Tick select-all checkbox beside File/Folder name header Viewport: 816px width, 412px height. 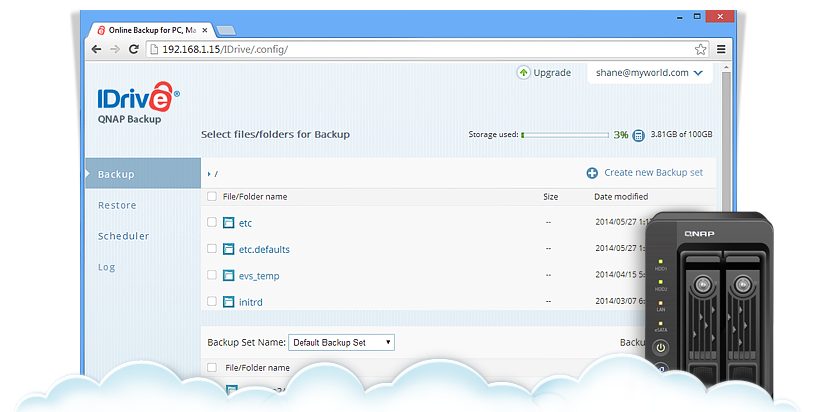(x=212, y=196)
